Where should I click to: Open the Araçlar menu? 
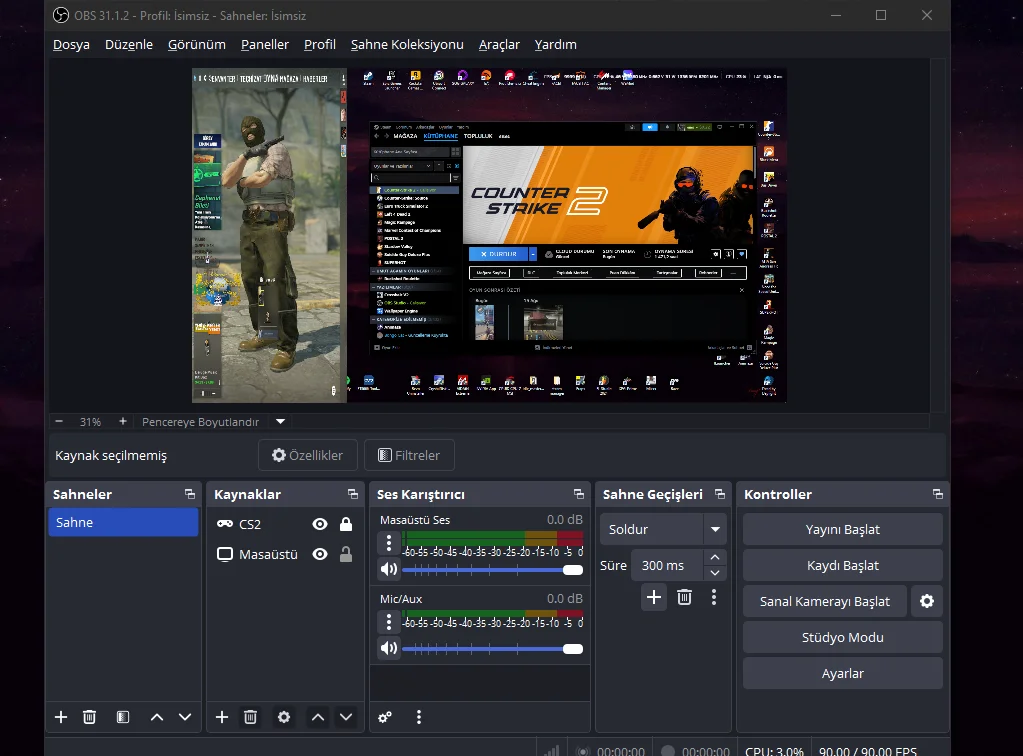tap(499, 44)
